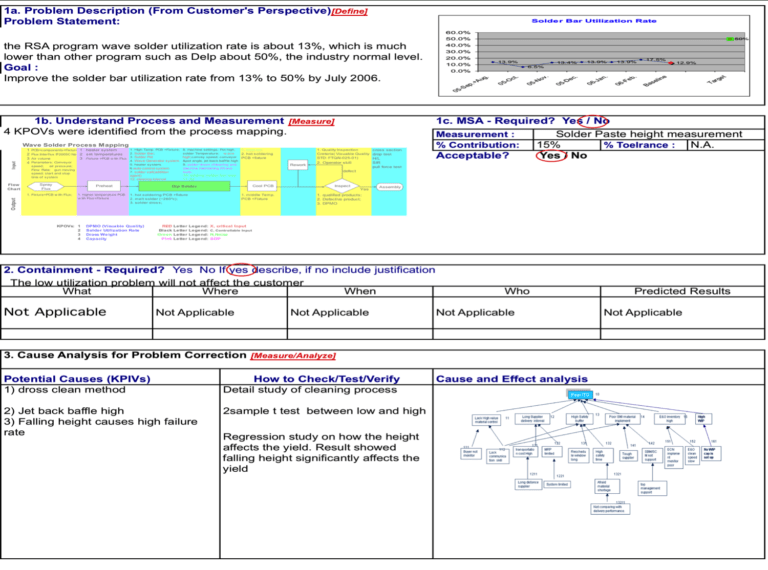Select the Rework box in process map
Screen dimensions: 768x570
click(x=298, y=165)
